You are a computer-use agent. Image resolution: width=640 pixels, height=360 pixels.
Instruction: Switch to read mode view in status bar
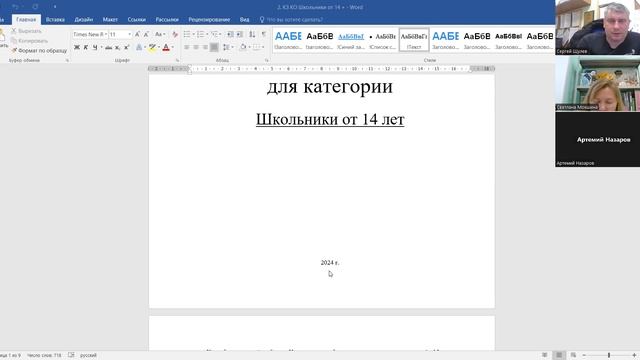pyautogui.click(x=545, y=356)
